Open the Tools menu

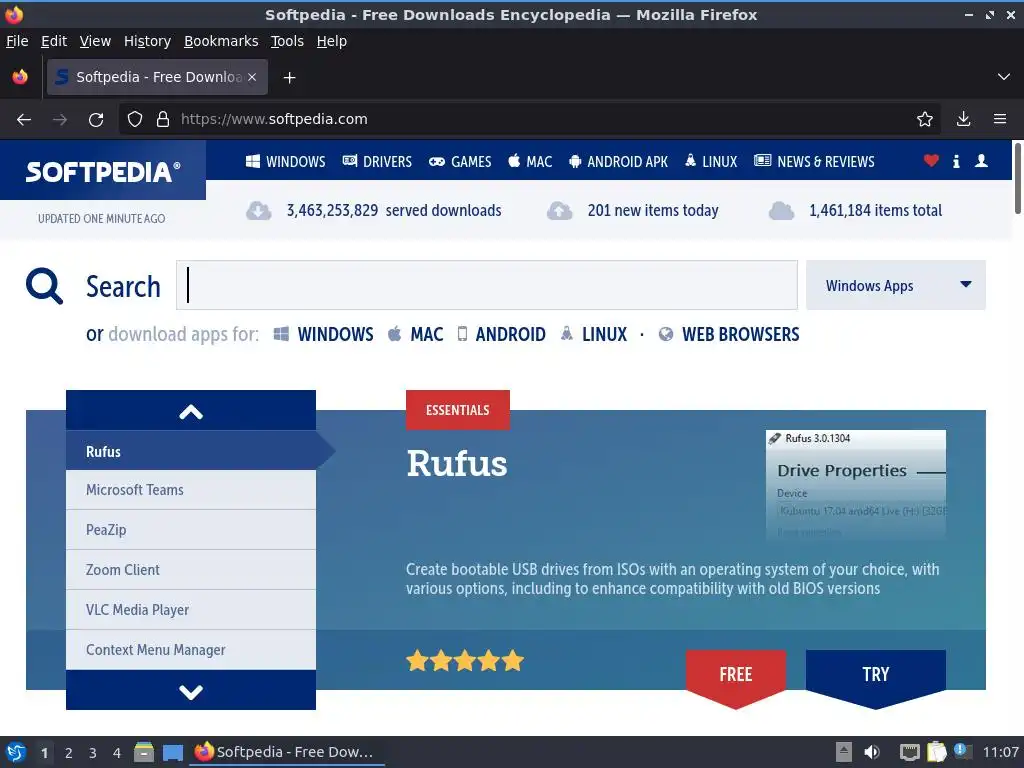[x=287, y=41]
